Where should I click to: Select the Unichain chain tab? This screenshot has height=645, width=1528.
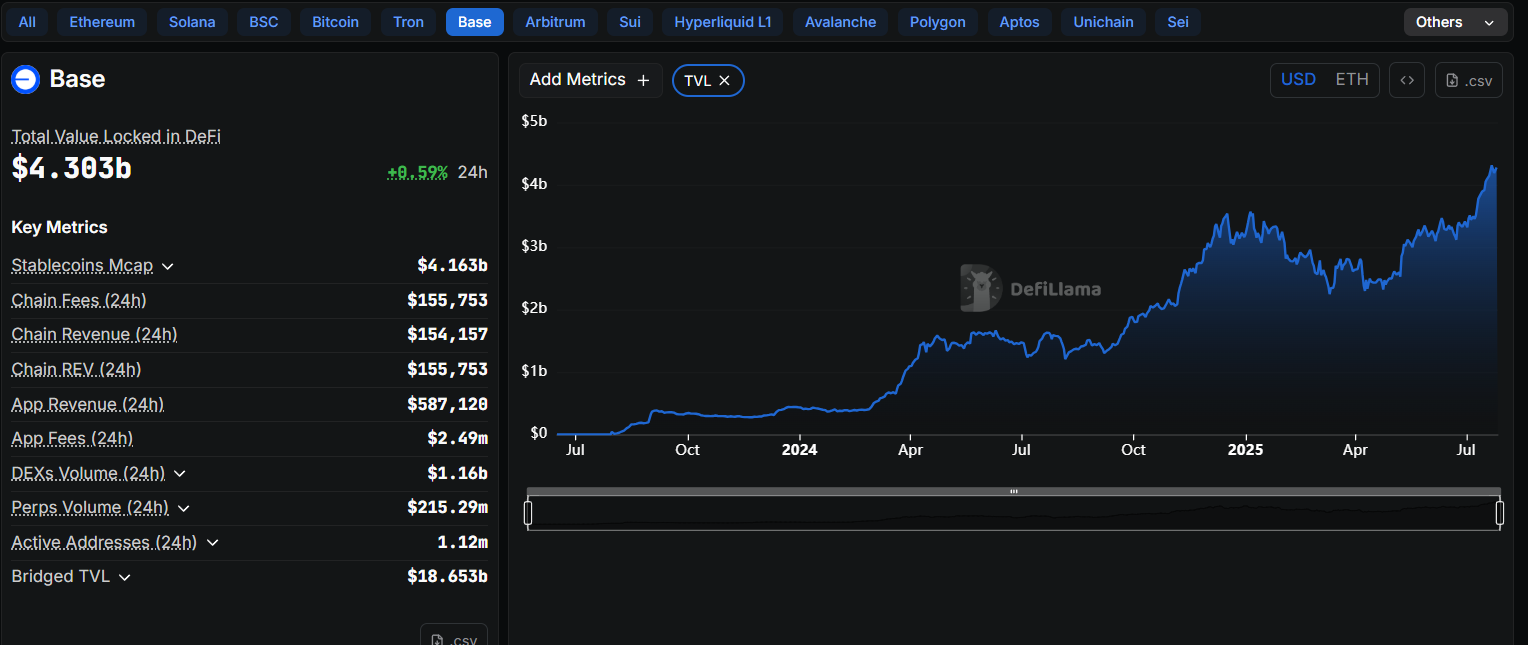click(x=1103, y=22)
